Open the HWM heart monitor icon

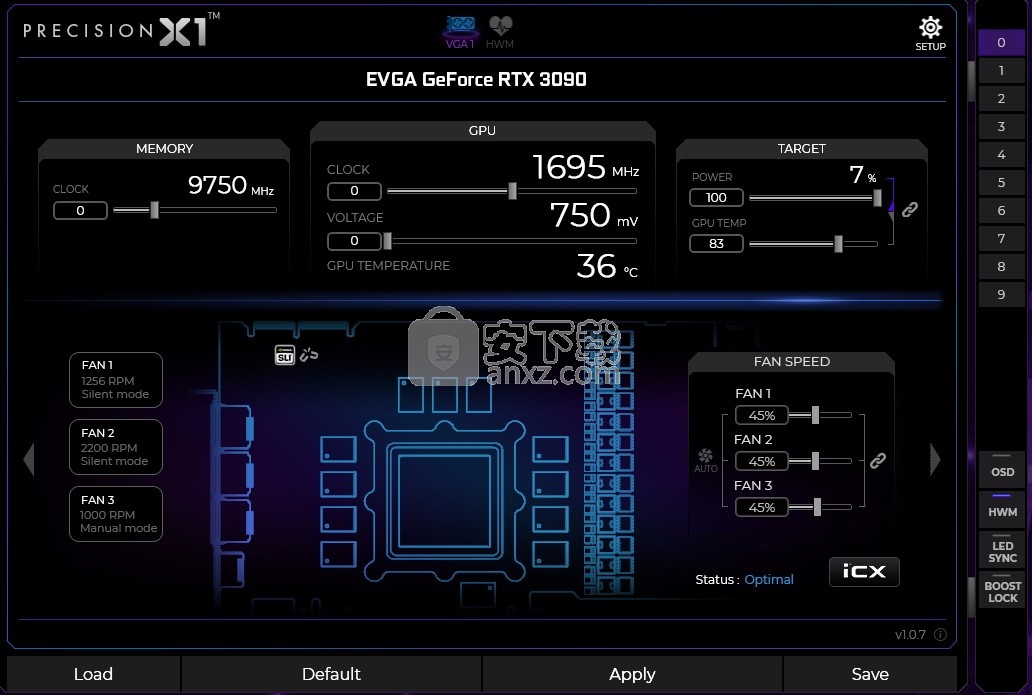[x=500, y=32]
